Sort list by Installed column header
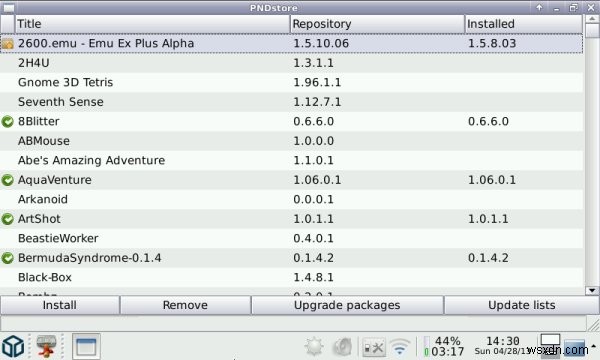The height and width of the screenshot is (360, 600). pos(524,24)
